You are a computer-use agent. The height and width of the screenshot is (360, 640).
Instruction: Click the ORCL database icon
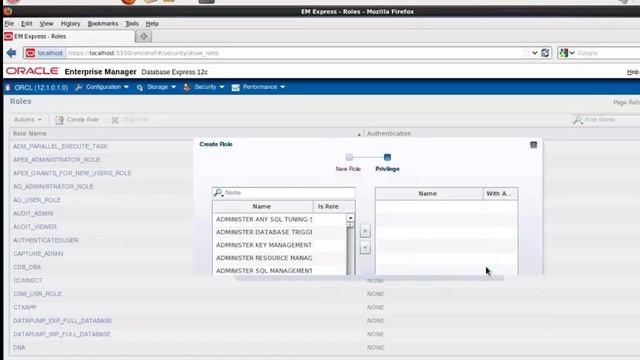coord(8,87)
